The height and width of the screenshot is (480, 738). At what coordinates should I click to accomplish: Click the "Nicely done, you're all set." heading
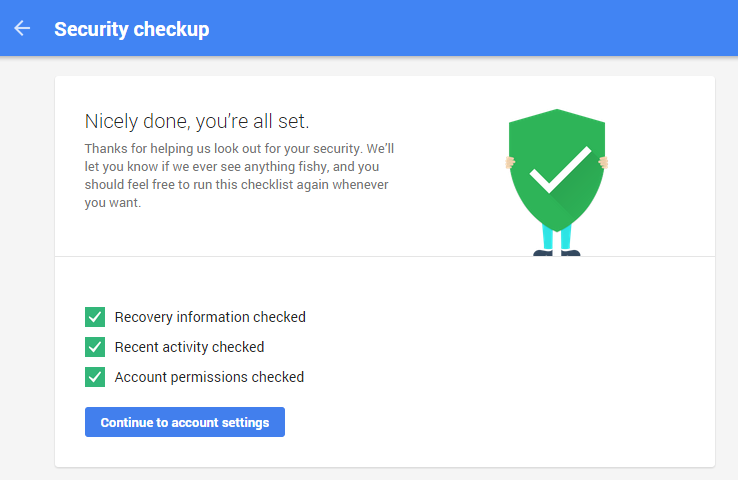[x=197, y=121]
